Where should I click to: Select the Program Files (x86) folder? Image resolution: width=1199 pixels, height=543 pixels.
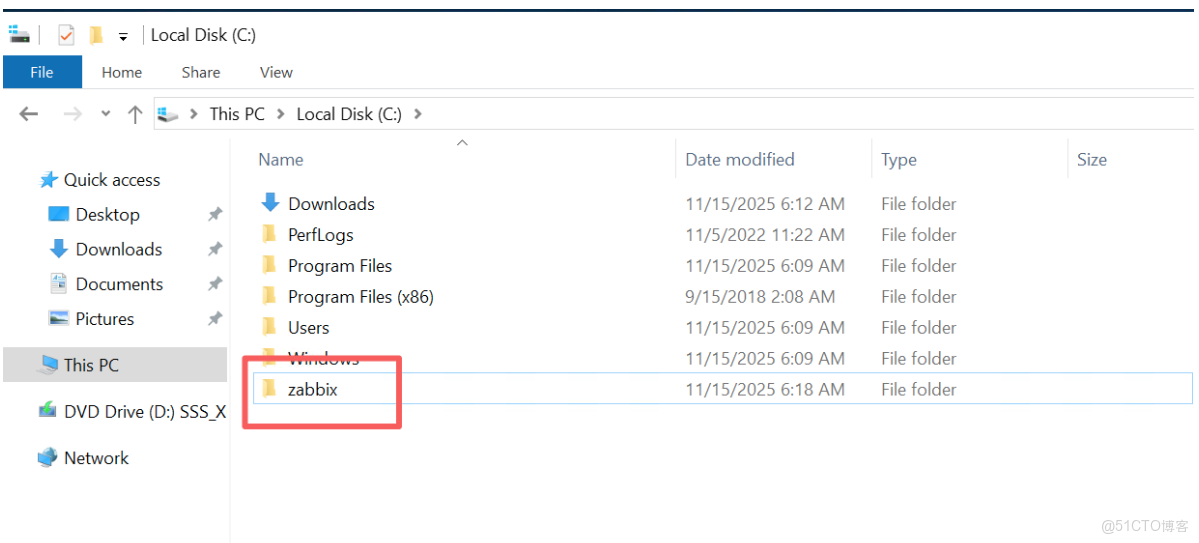(360, 297)
